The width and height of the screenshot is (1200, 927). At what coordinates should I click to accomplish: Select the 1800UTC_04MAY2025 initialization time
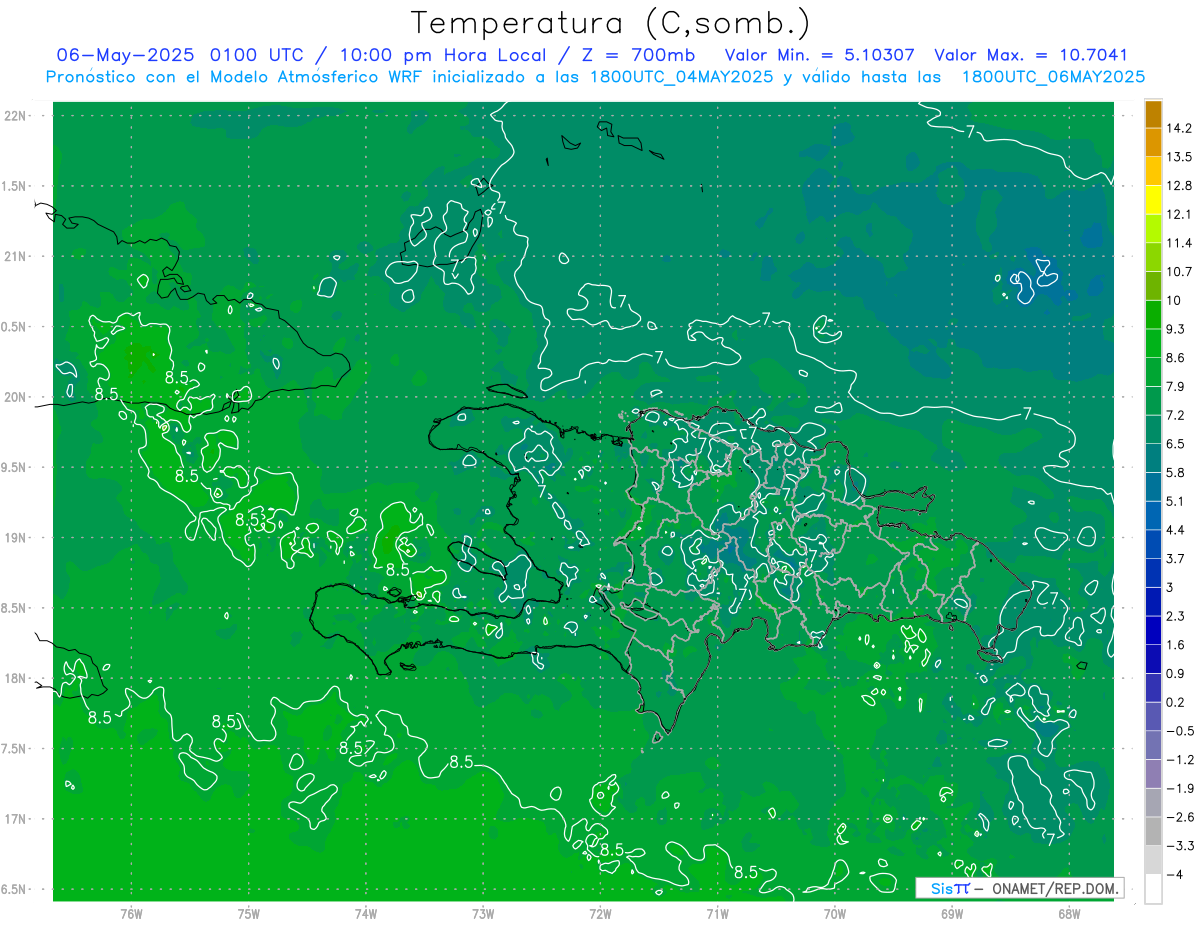point(681,77)
